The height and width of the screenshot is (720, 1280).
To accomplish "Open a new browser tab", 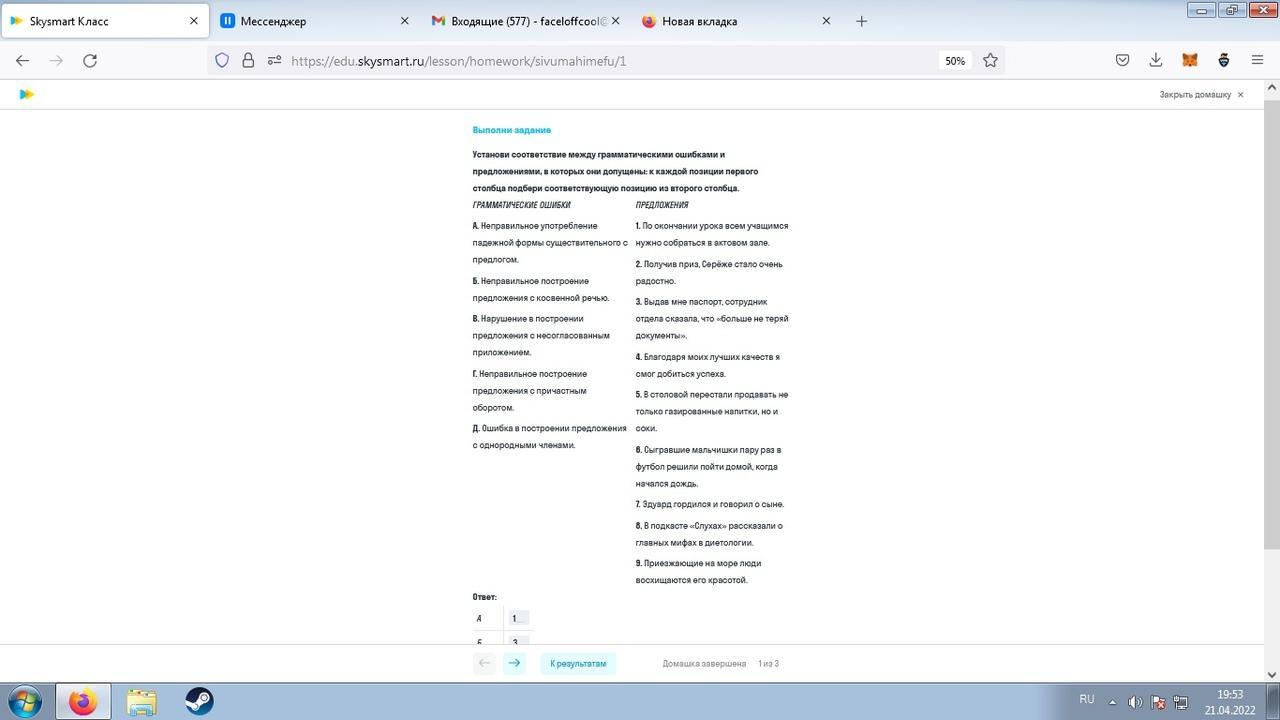I will (861, 20).
